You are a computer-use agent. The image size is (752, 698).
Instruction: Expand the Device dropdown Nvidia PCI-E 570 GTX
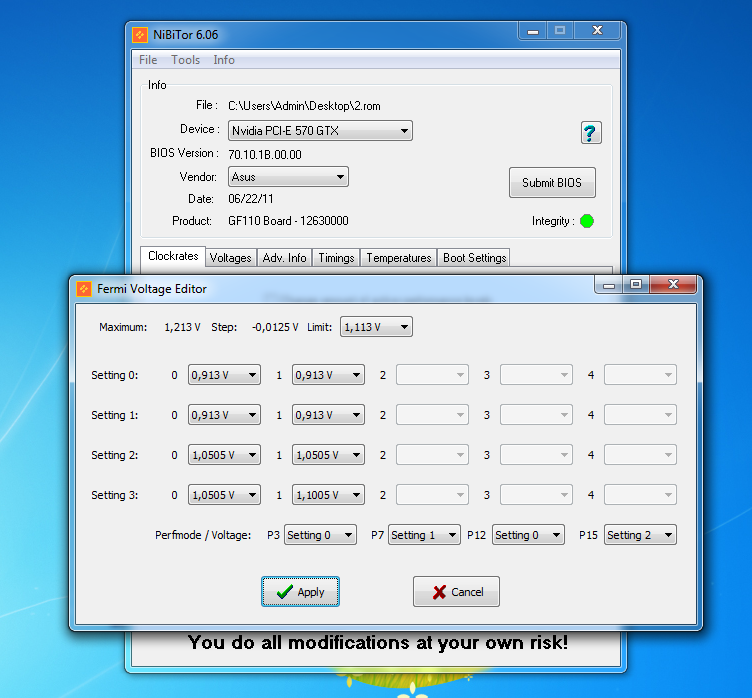pos(319,131)
